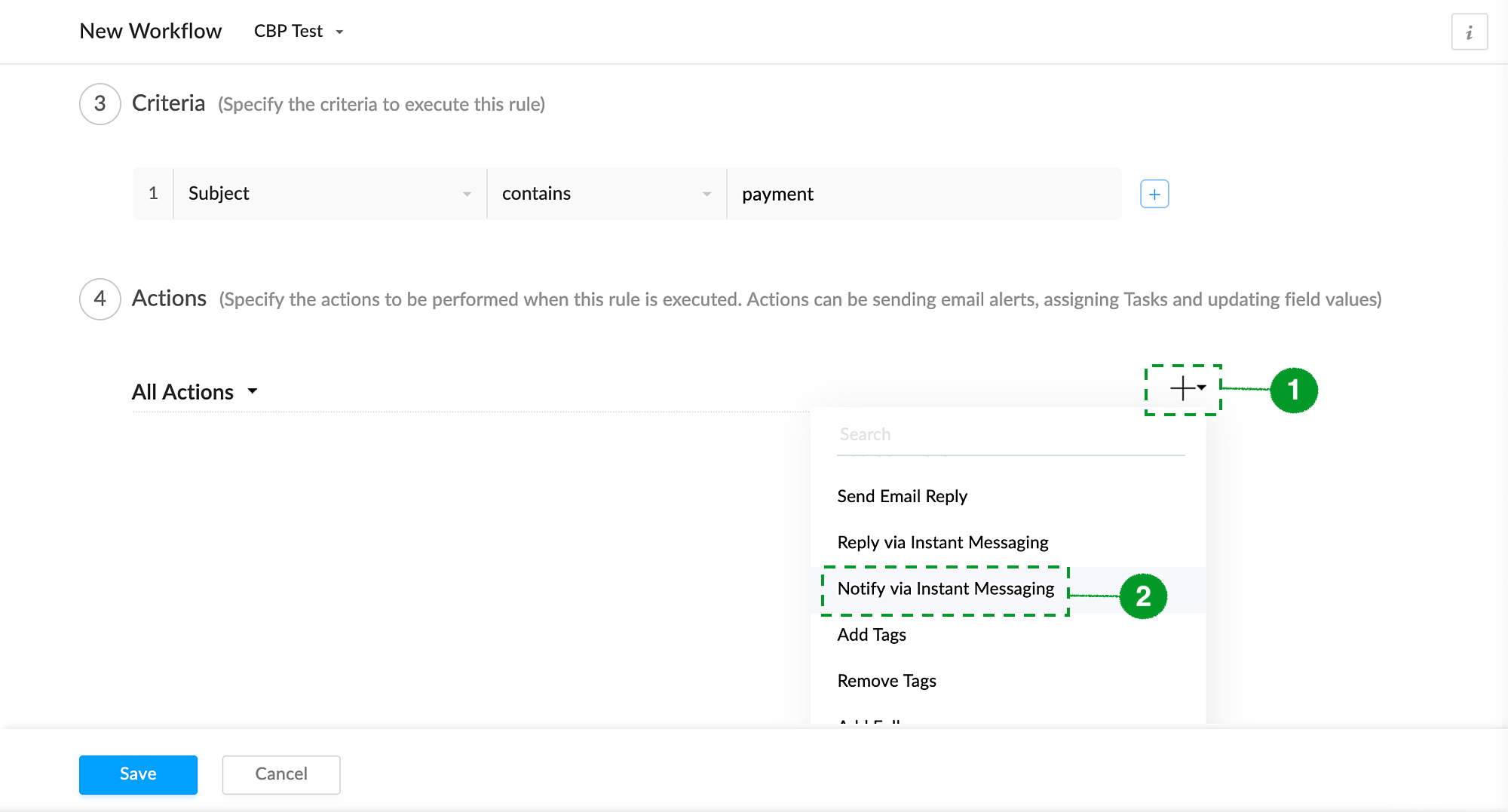1508x812 pixels.
Task: Select Send Email Reply action
Action: tap(902, 496)
